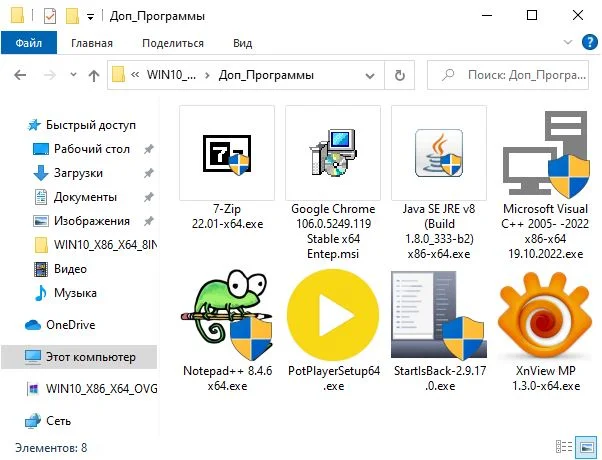The width and height of the screenshot is (602, 460).
Task: Click the Network icon in sidebar
Action: (33, 421)
